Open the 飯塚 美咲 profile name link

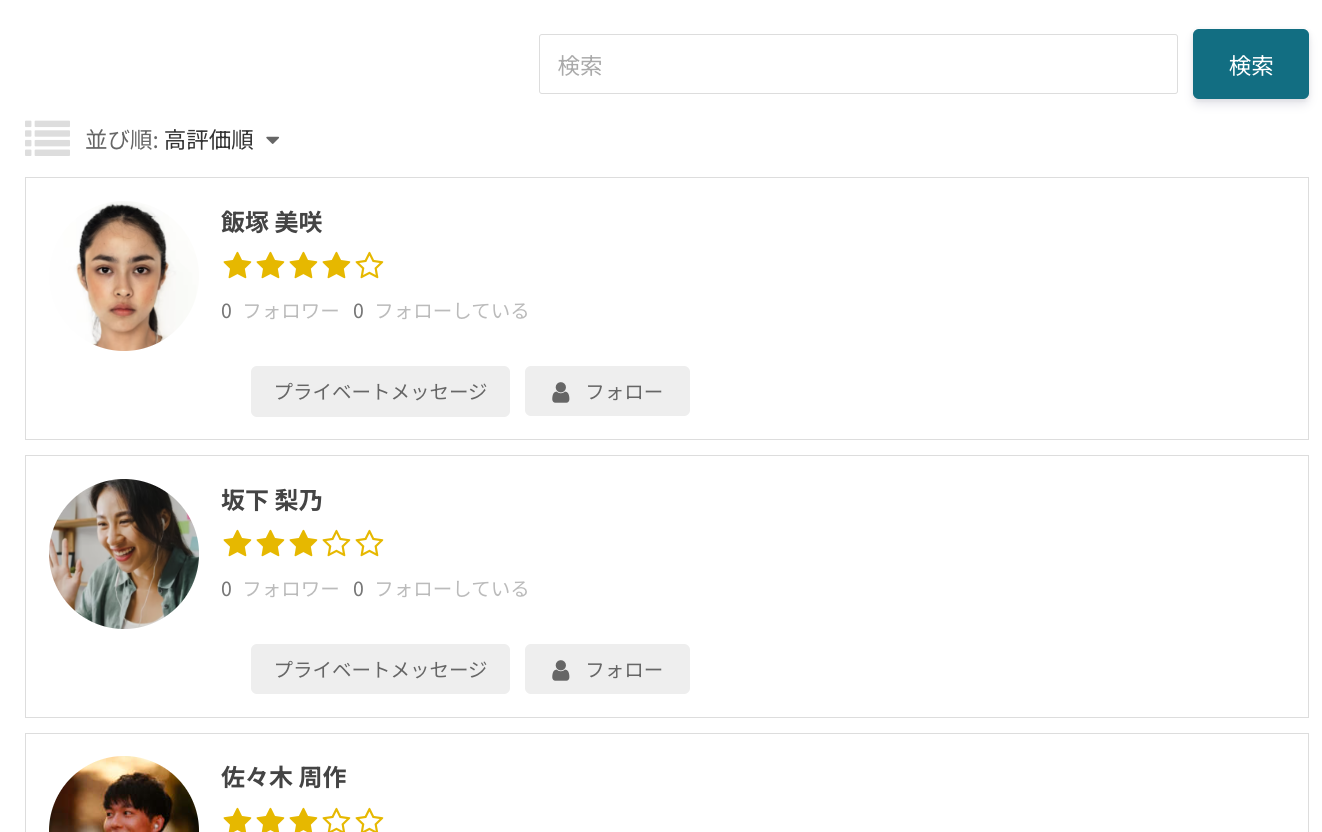pyautogui.click(x=271, y=222)
